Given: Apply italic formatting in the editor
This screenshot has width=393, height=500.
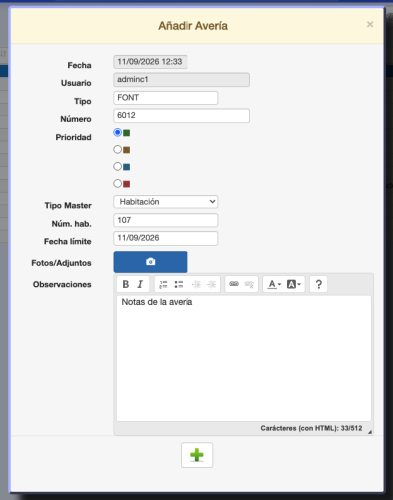Looking at the screenshot, I should pos(140,284).
